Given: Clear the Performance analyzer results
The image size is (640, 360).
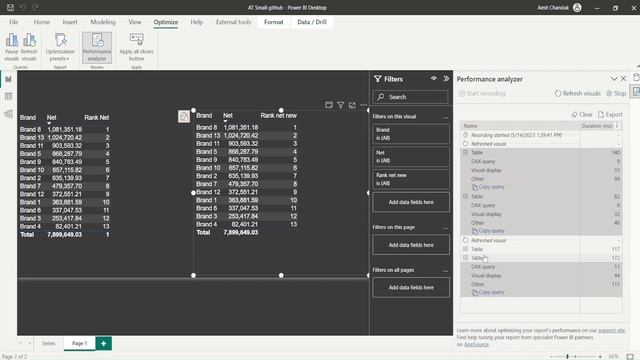Looking at the screenshot, I should pos(582,115).
